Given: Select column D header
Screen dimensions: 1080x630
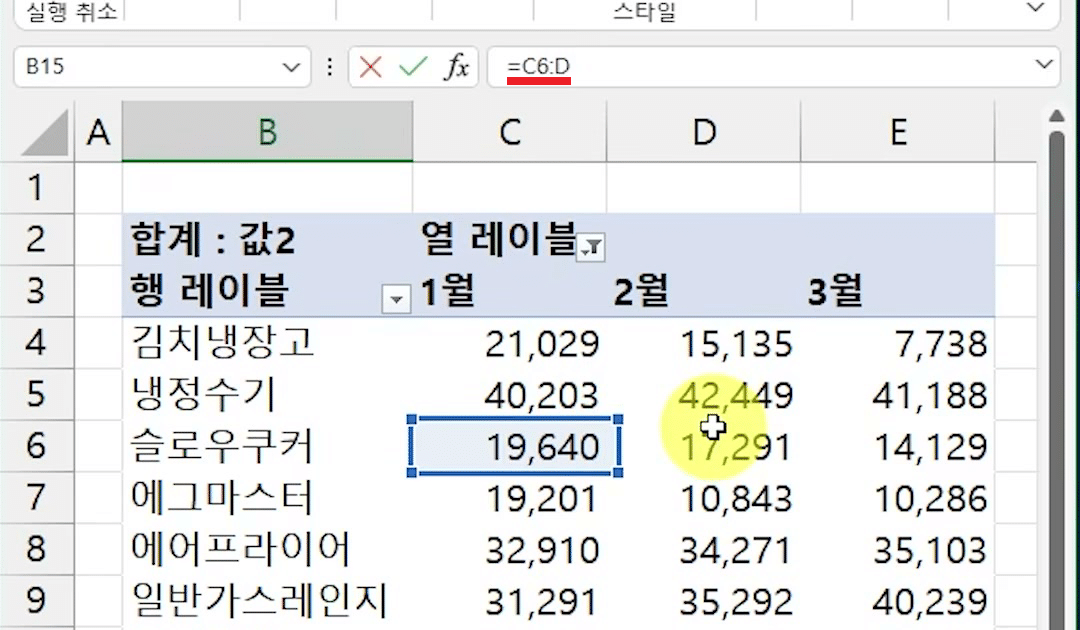Looking at the screenshot, I should pyautogui.click(x=704, y=132).
